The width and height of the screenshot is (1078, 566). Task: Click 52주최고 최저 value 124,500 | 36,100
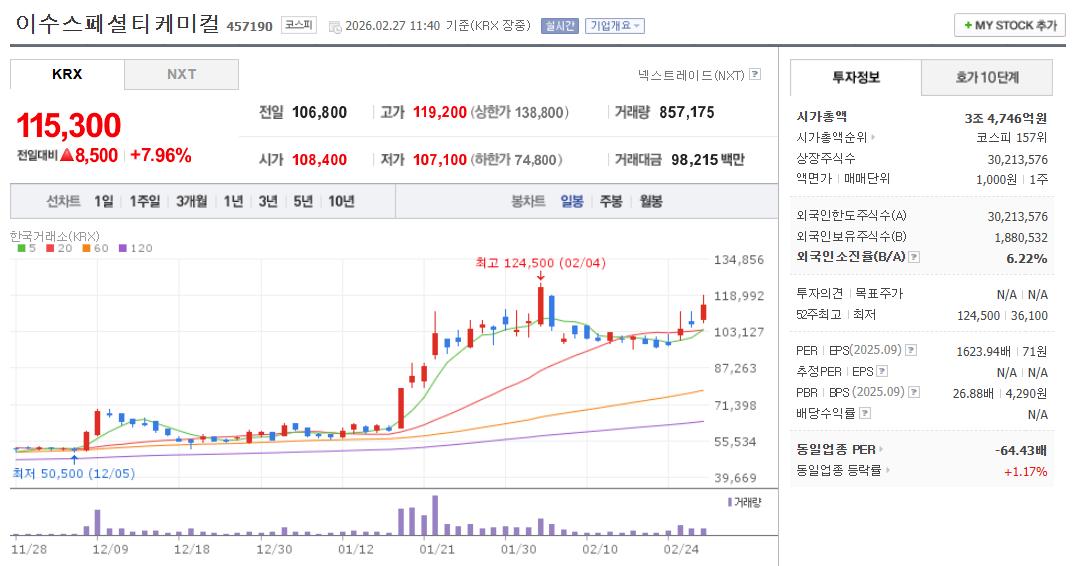click(x=1002, y=316)
